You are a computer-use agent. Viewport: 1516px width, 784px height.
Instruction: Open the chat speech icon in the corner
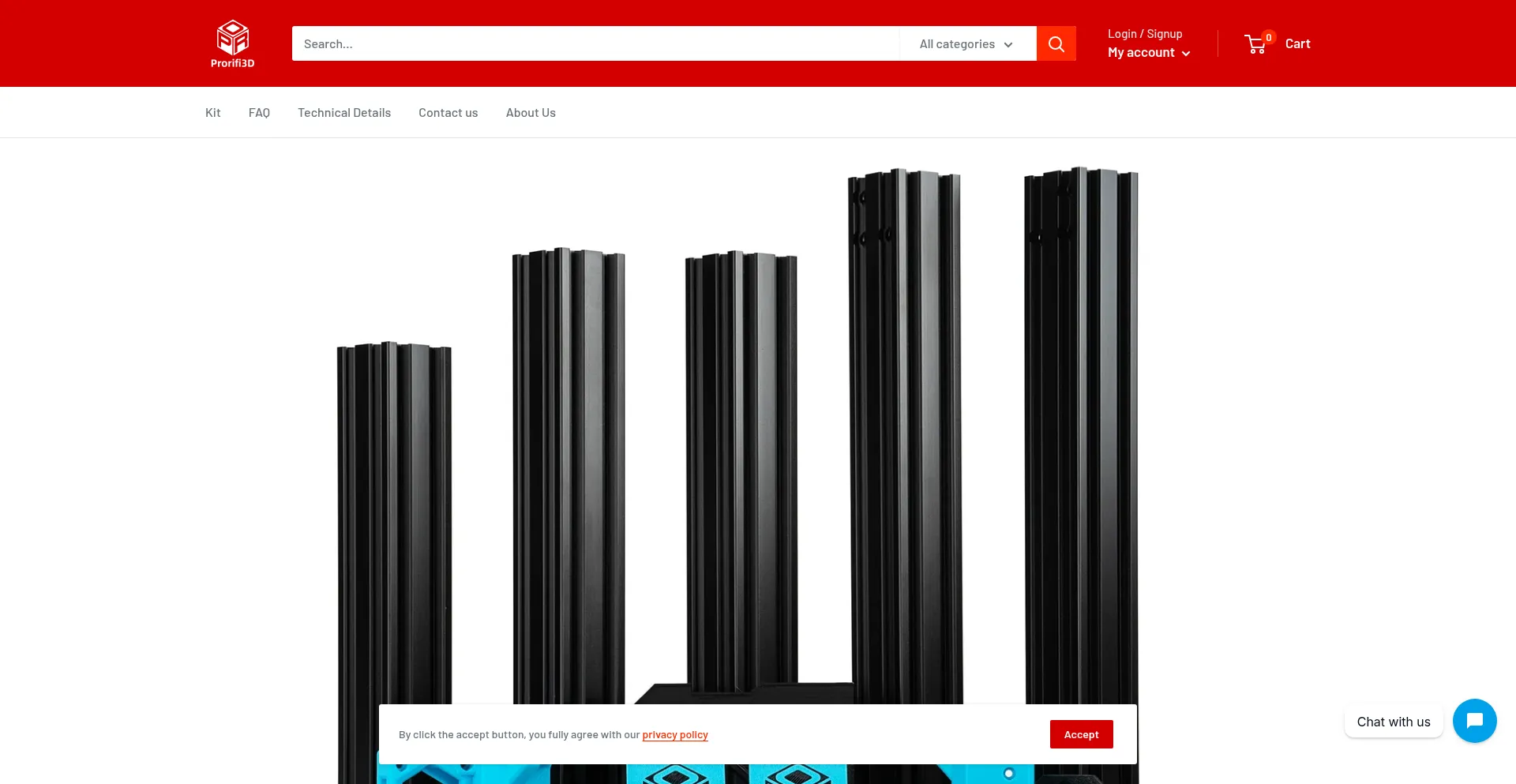pos(1473,720)
